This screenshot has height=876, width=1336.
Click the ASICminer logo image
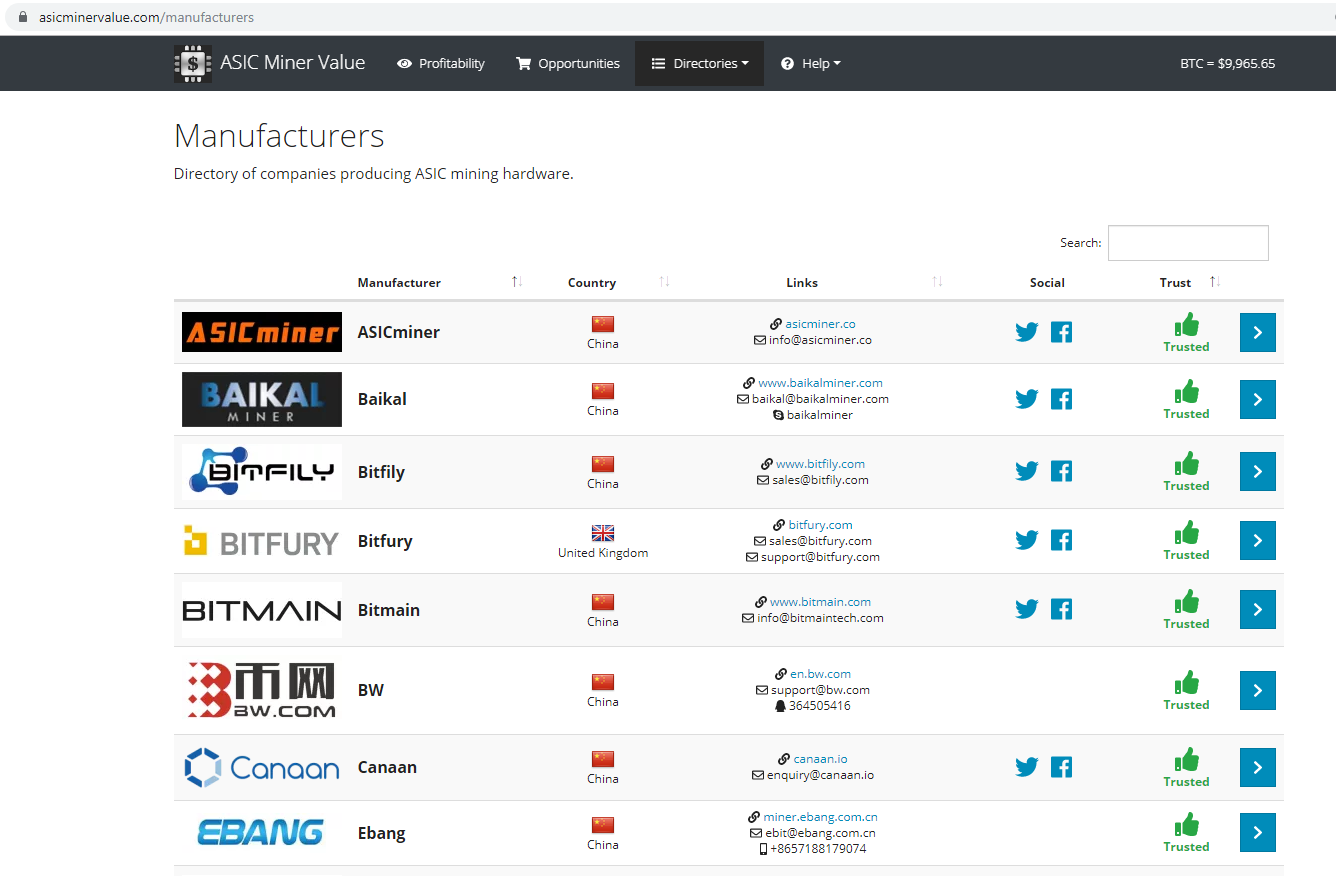[x=262, y=332]
